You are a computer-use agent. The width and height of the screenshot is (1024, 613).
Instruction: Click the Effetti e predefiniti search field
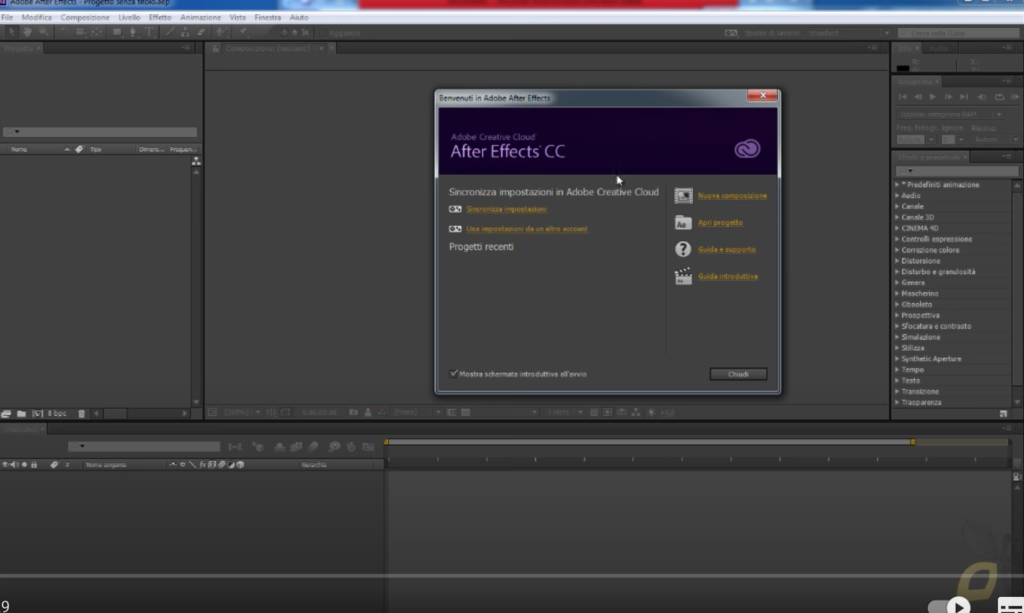(957, 171)
